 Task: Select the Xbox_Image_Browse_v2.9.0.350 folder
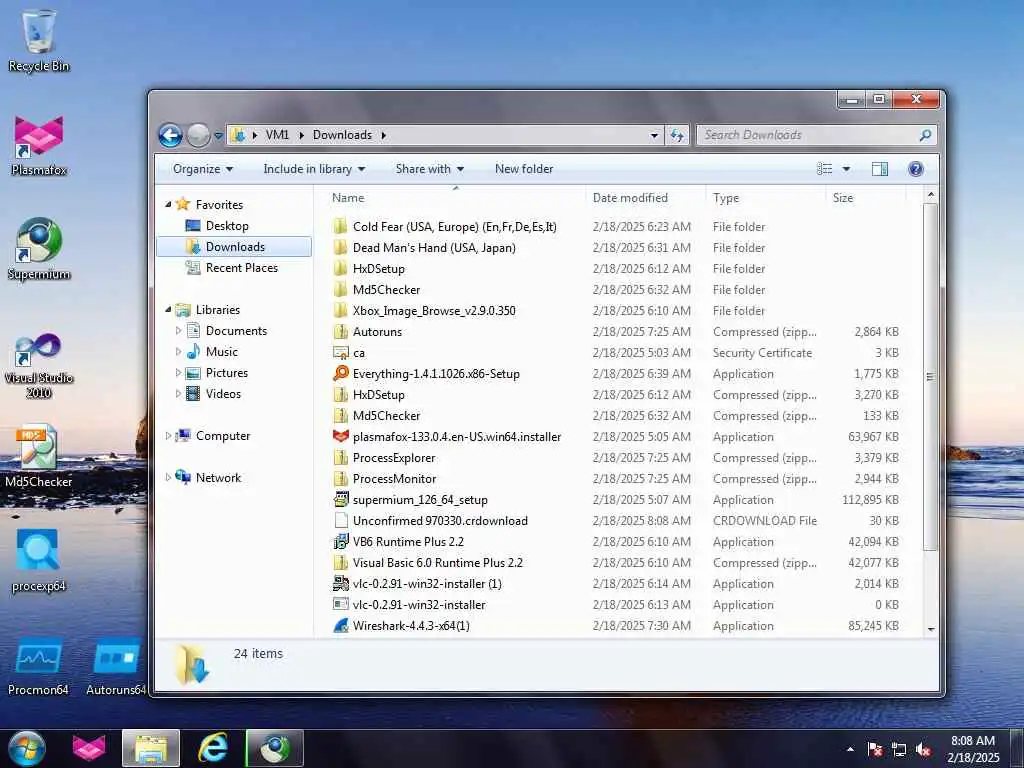click(x=618, y=311)
